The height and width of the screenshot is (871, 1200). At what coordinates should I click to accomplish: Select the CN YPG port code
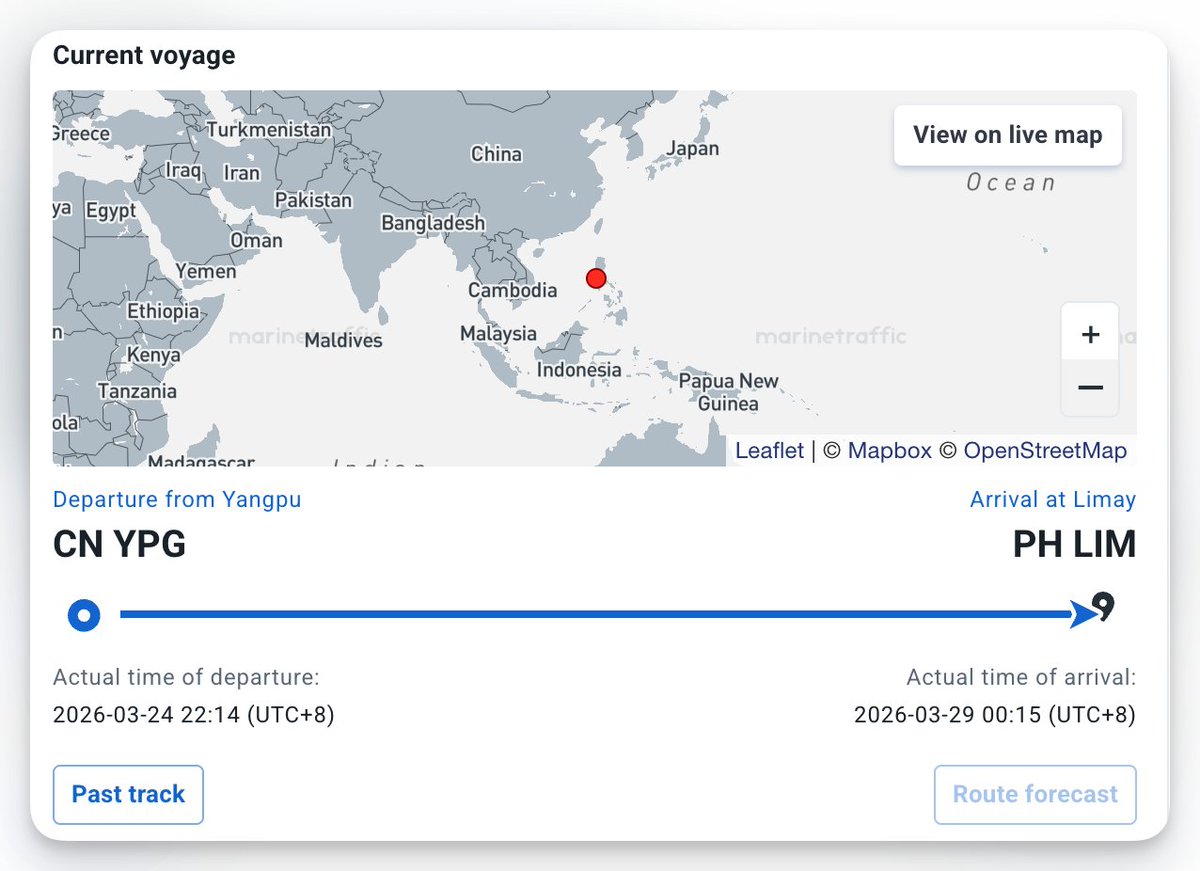coord(119,546)
